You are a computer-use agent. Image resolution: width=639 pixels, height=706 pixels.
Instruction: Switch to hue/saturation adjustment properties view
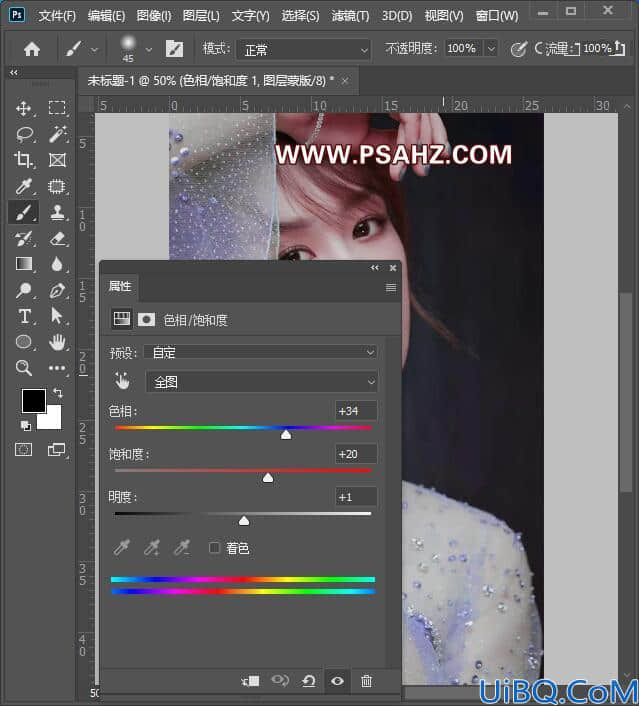point(122,319)
